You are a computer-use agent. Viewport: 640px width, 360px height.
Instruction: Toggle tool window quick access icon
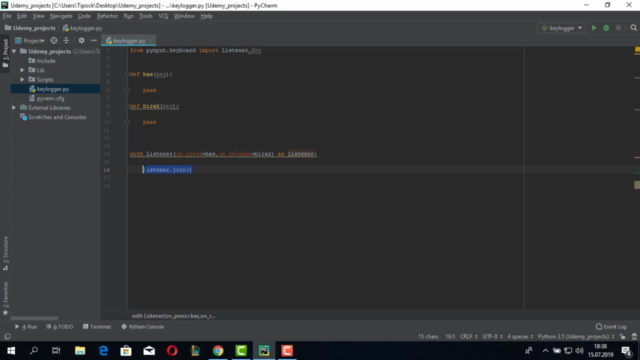click(7, 337)
